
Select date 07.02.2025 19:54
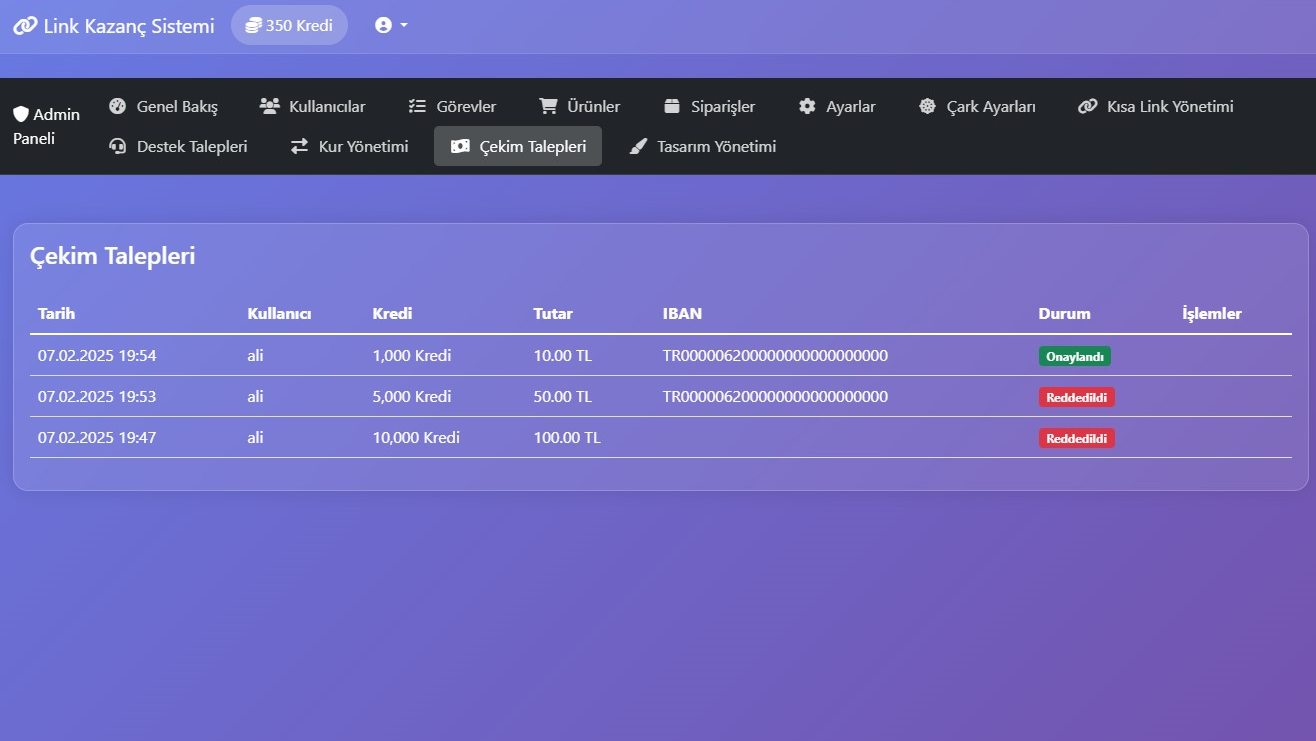point(97,355)
